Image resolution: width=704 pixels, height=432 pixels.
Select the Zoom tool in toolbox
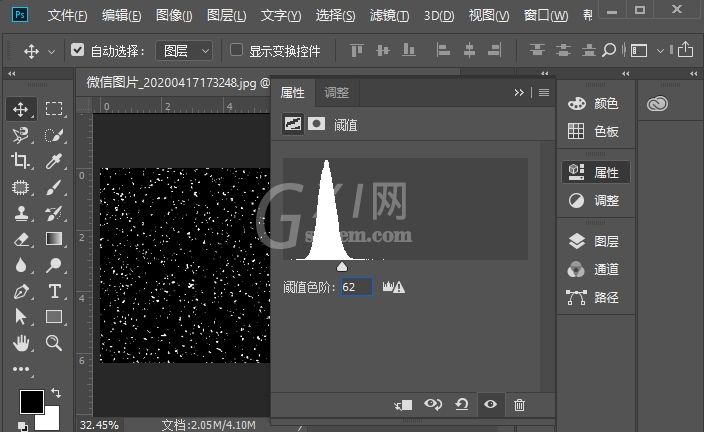point(54,344)
